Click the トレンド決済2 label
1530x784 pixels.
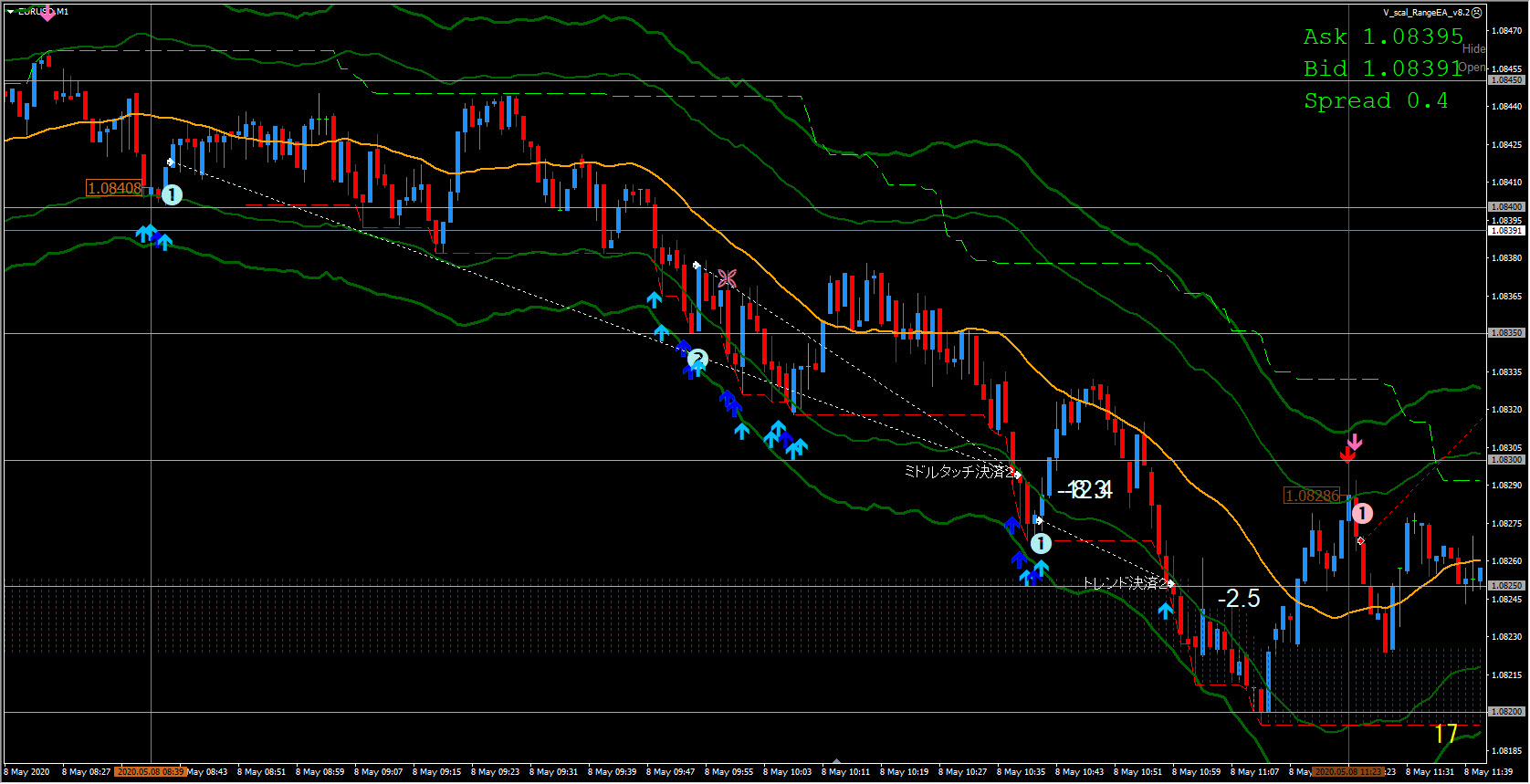1125,582
